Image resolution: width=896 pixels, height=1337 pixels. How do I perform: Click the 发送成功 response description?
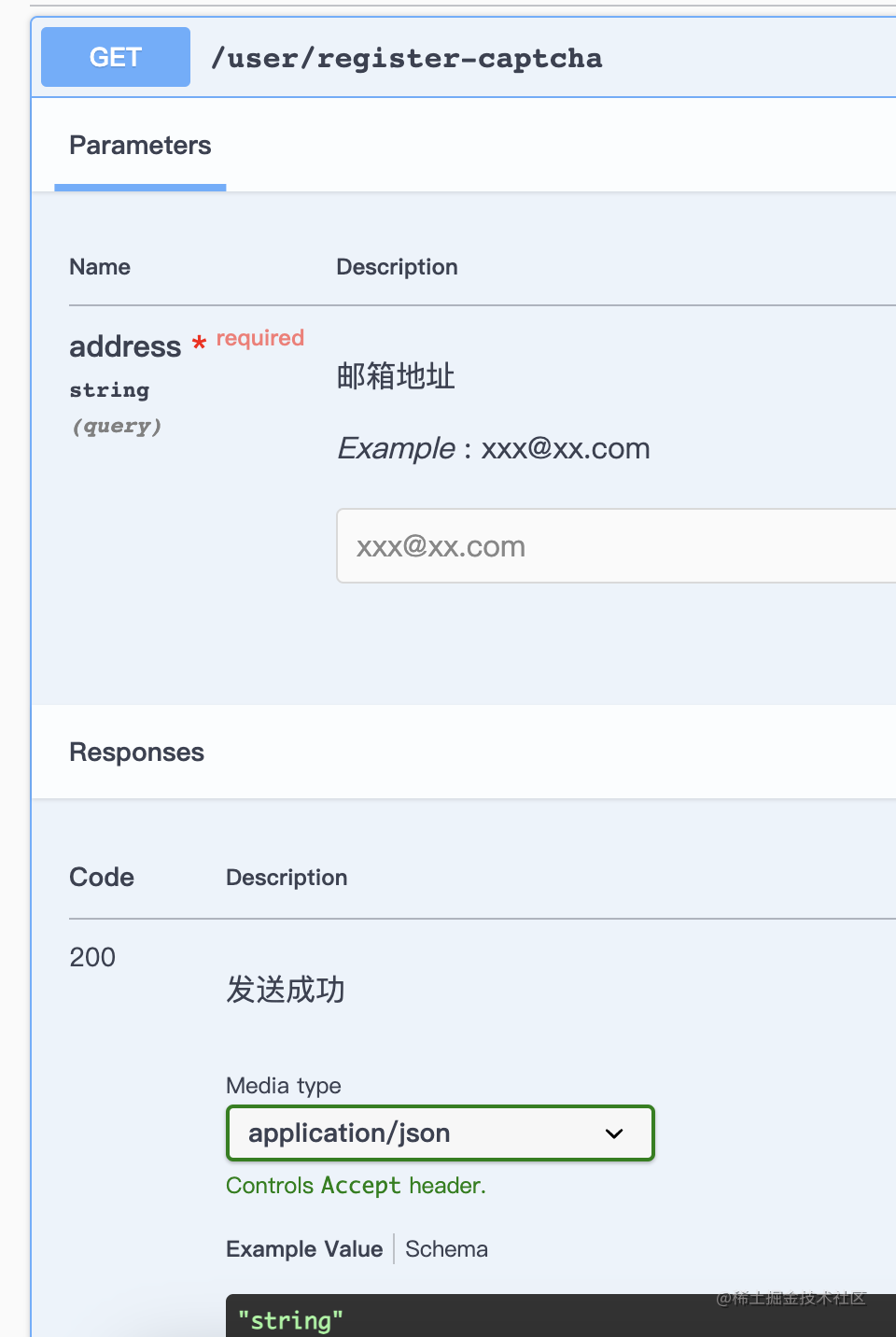click(x=286, y=989)
